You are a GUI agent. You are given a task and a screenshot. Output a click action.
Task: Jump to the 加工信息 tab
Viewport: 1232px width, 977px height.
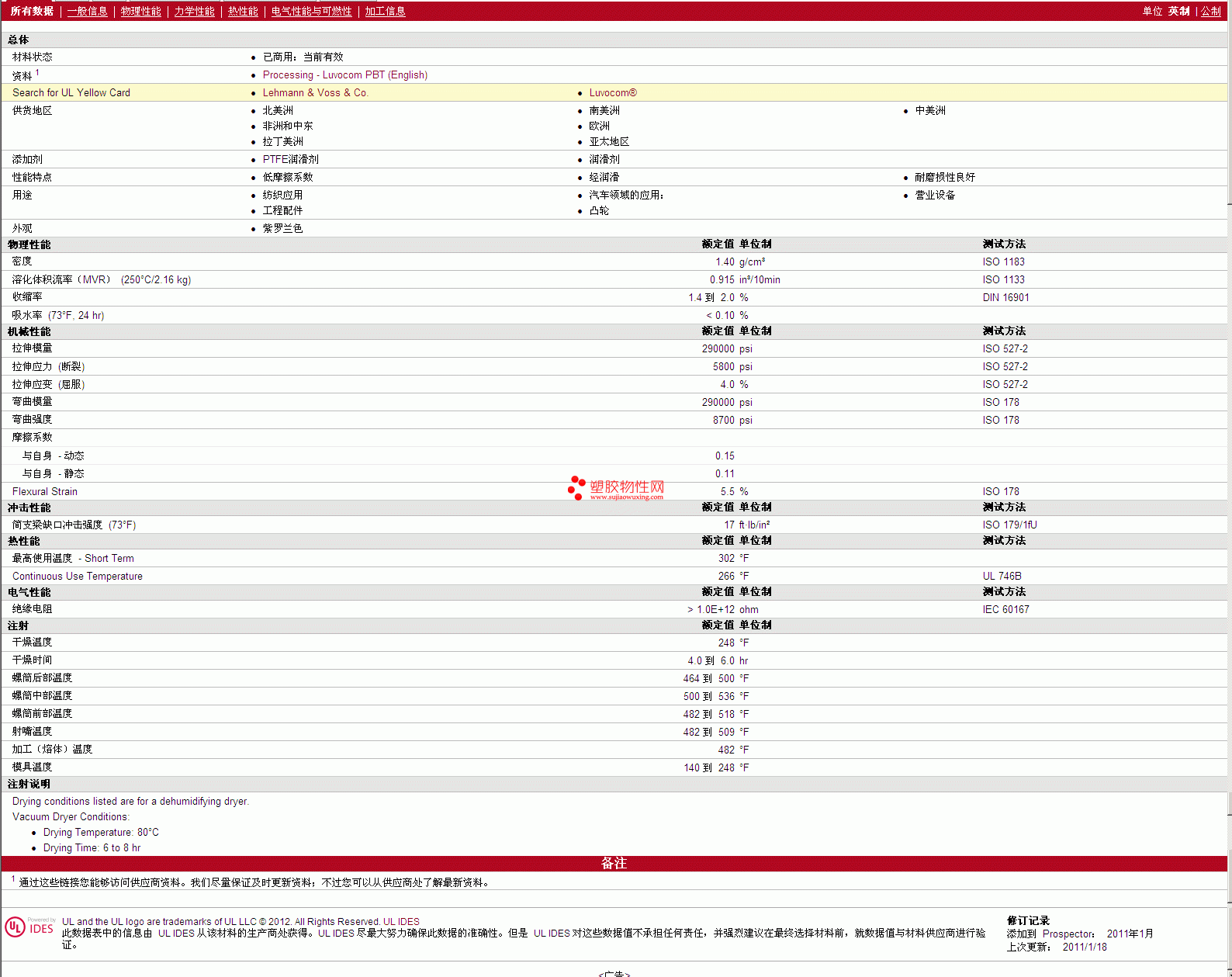pos(385,12)
